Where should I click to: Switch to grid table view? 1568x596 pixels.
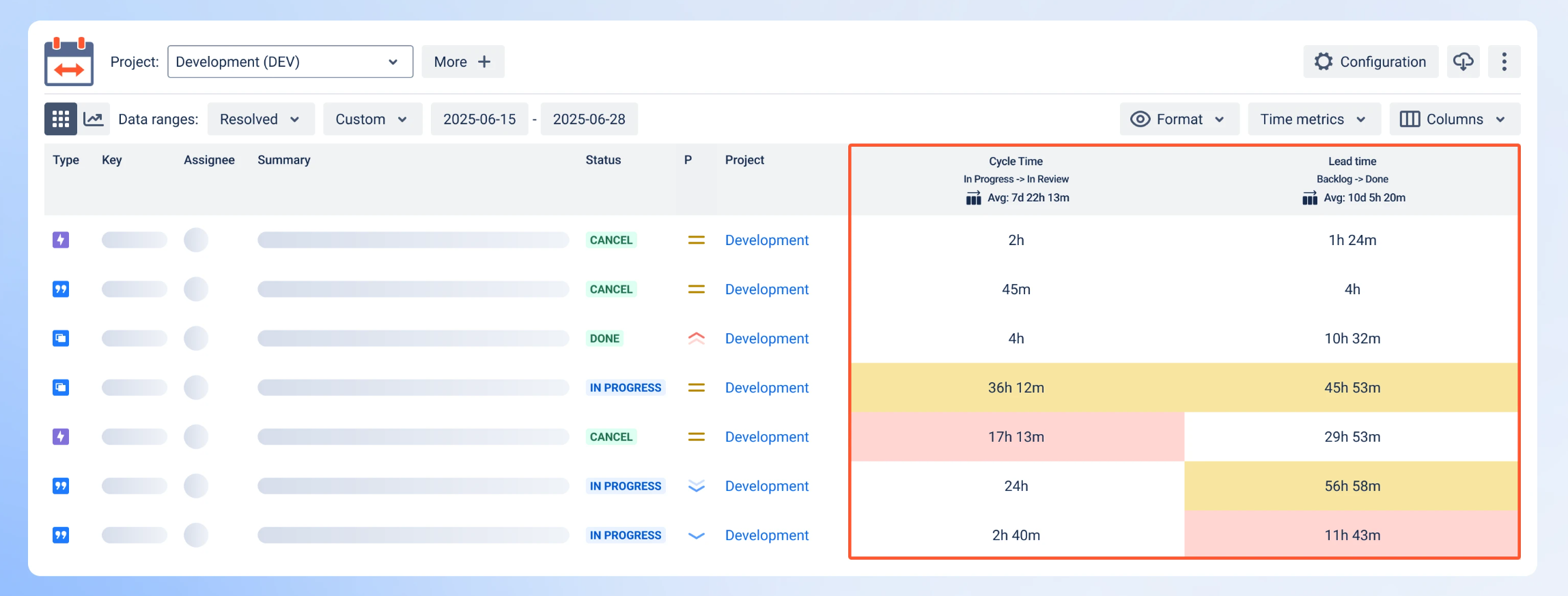(x=61, y=119)
